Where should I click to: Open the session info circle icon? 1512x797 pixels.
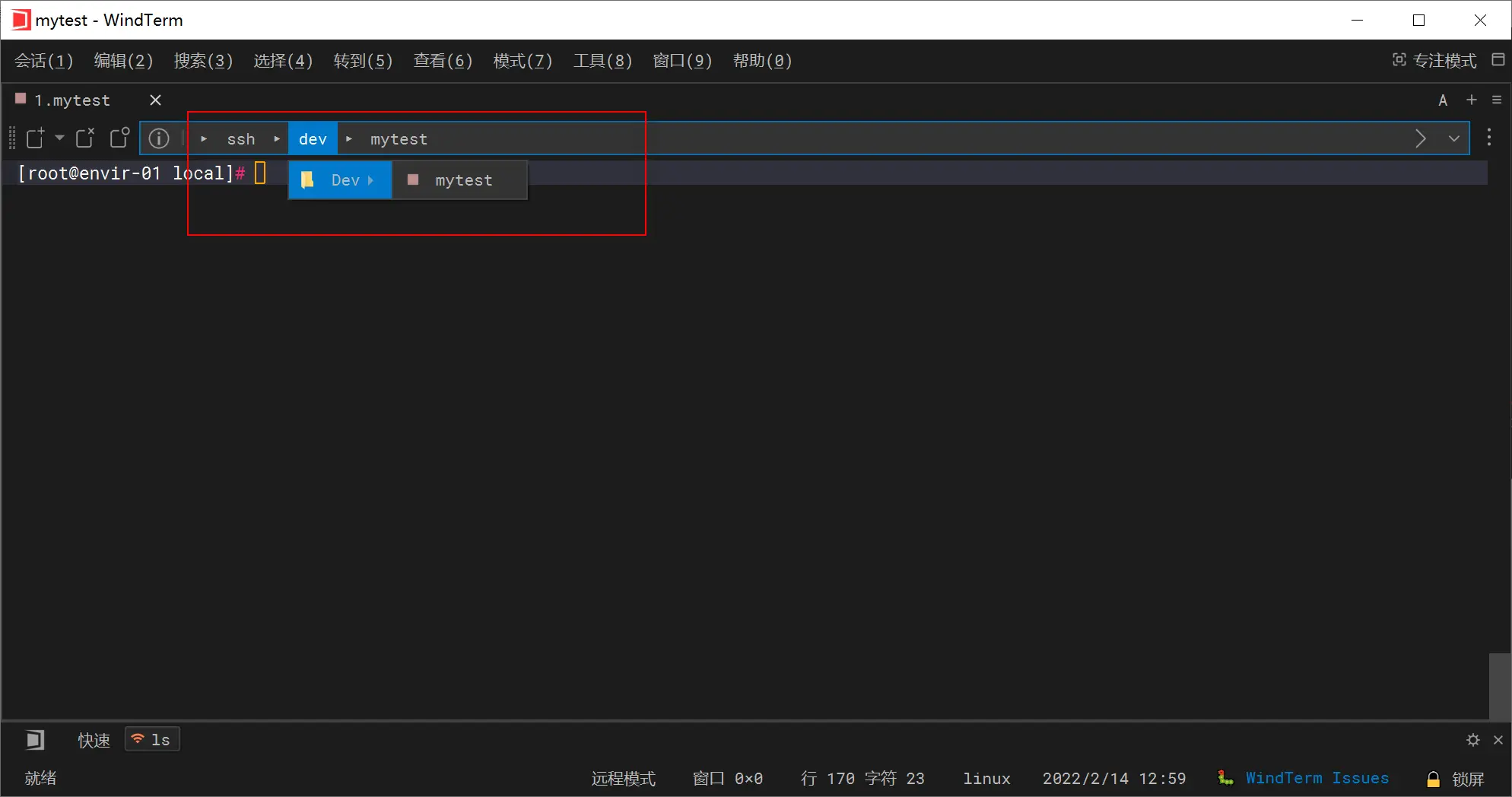click(158, 138)
